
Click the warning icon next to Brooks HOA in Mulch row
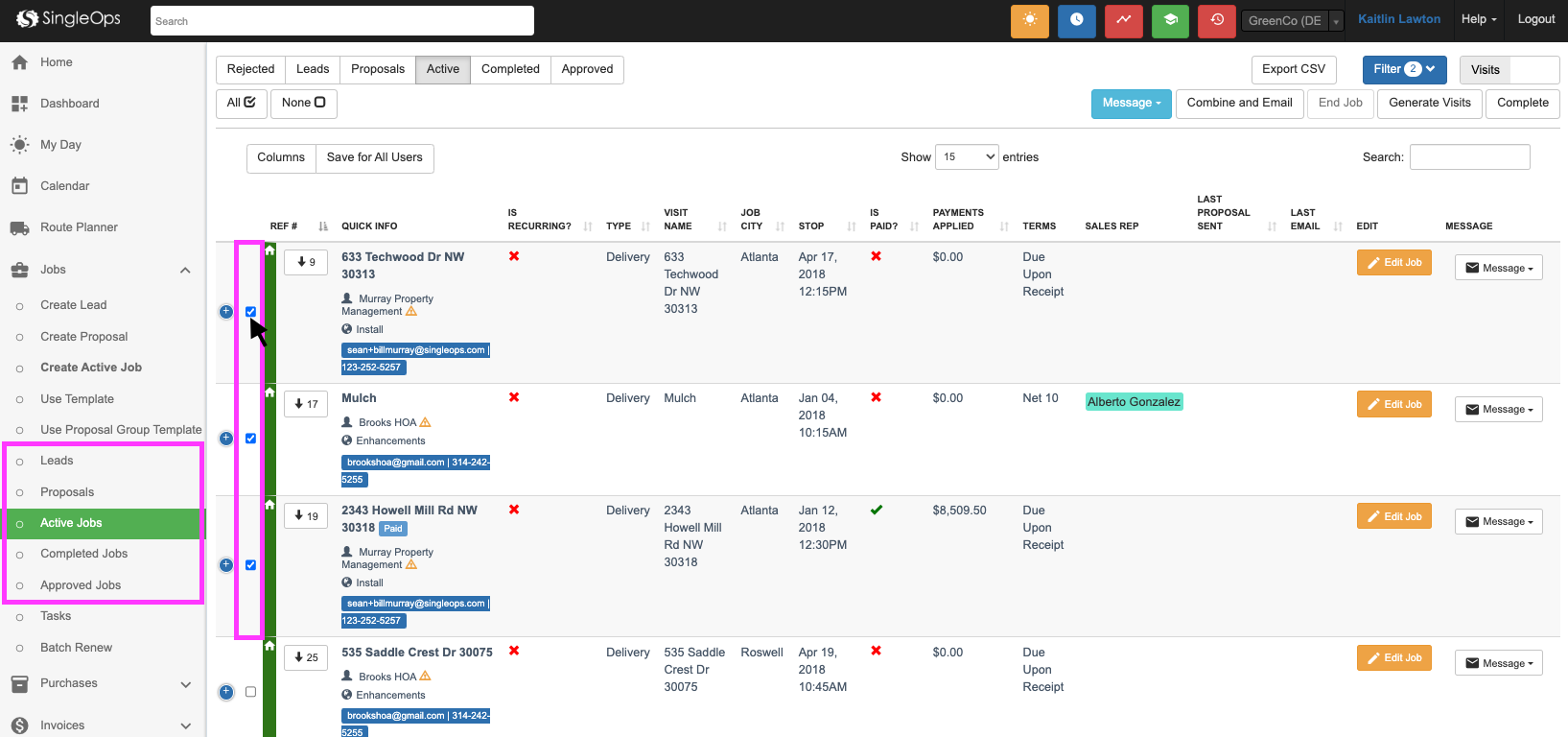point(425,422)
